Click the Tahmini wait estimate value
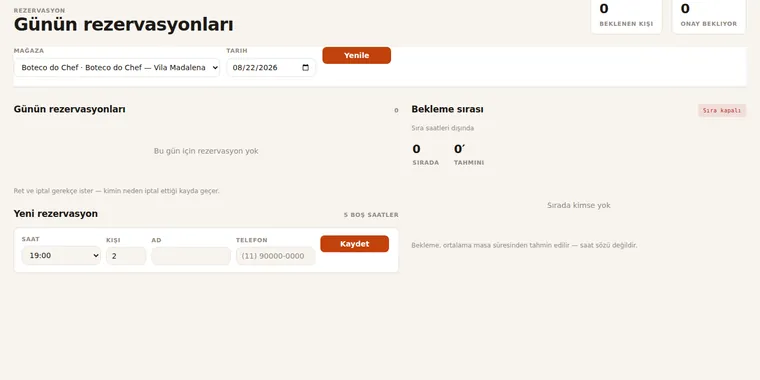Screen dimensions: 760x380 [x=459, y=149]
